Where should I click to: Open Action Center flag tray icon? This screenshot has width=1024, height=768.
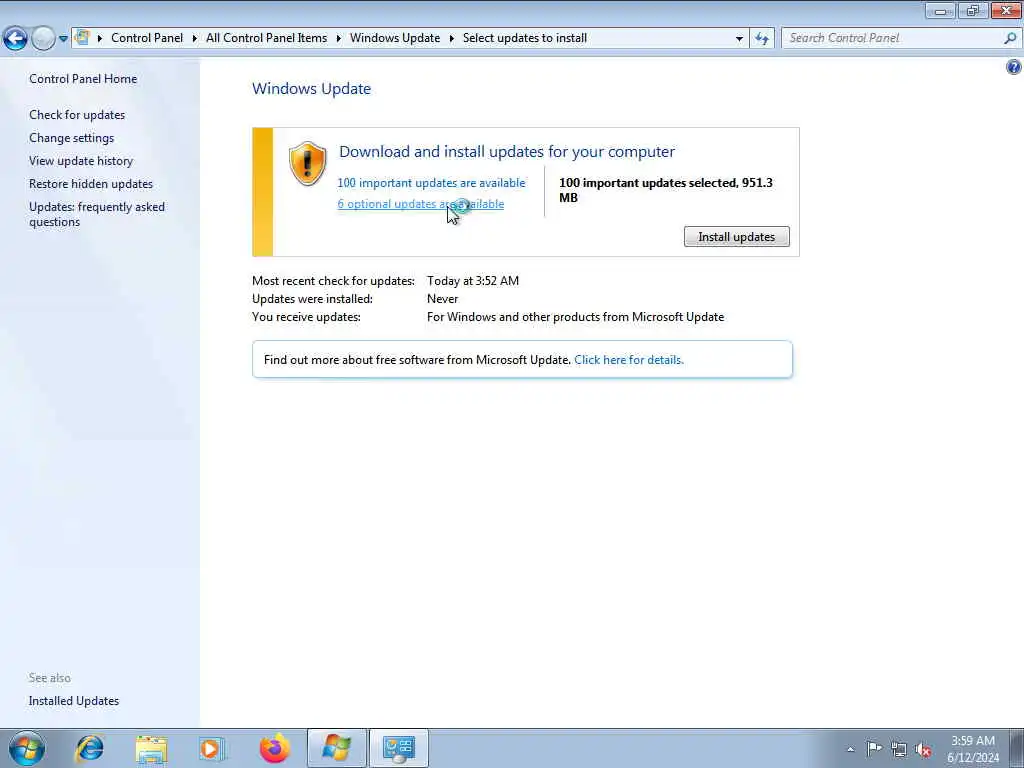click(874, 749)
